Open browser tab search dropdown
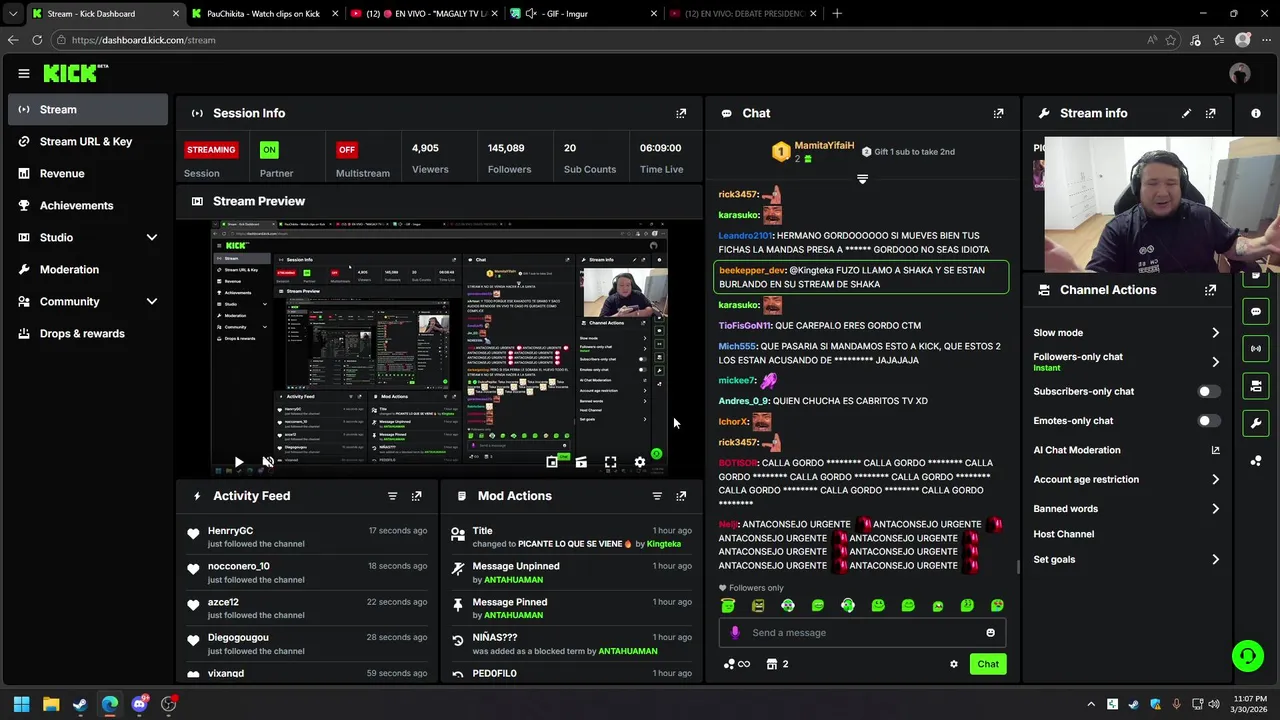 [x=12, y=14]
